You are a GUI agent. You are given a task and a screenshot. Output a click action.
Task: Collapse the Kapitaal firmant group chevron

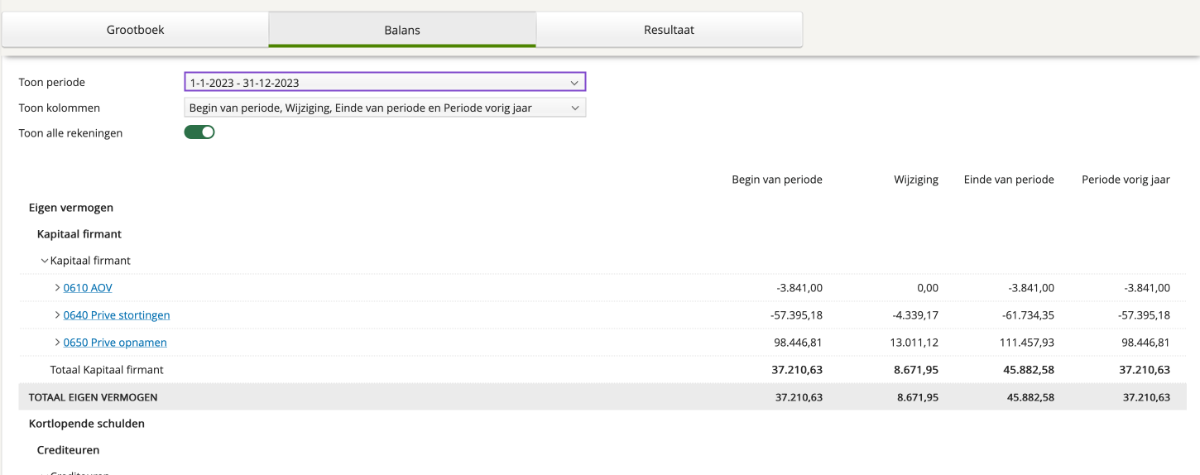coord(44,261)
